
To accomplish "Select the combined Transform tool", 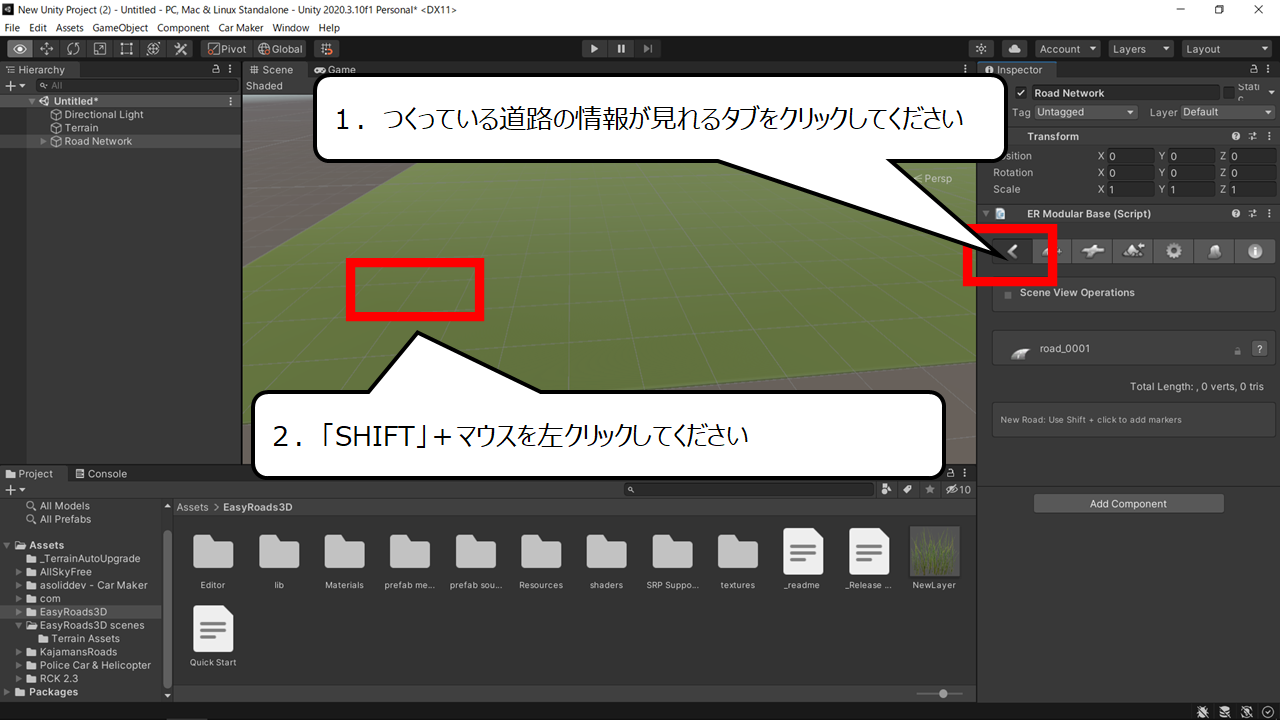I will click(154, 49).
